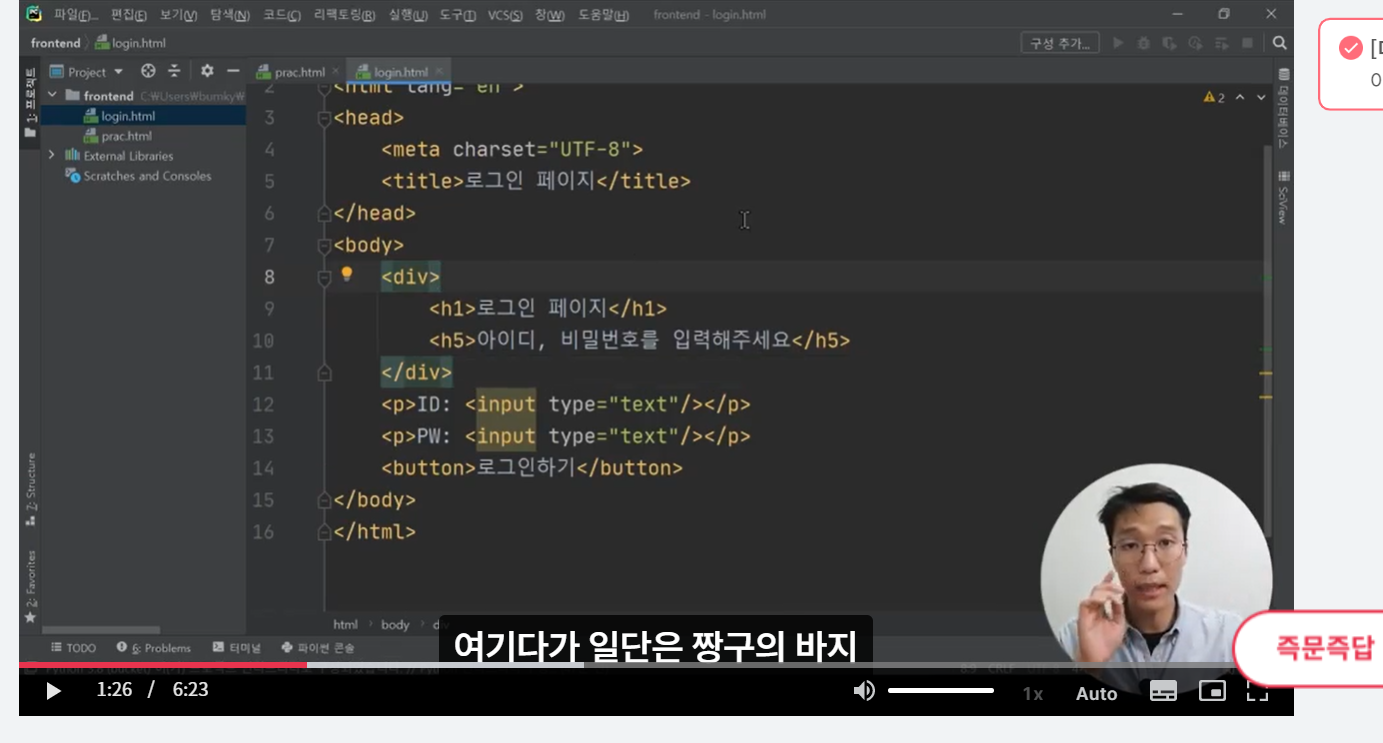The height and width of the screenshot is (743, 1383).
Task: Close the login.html tab
Action: pos(438,72)
